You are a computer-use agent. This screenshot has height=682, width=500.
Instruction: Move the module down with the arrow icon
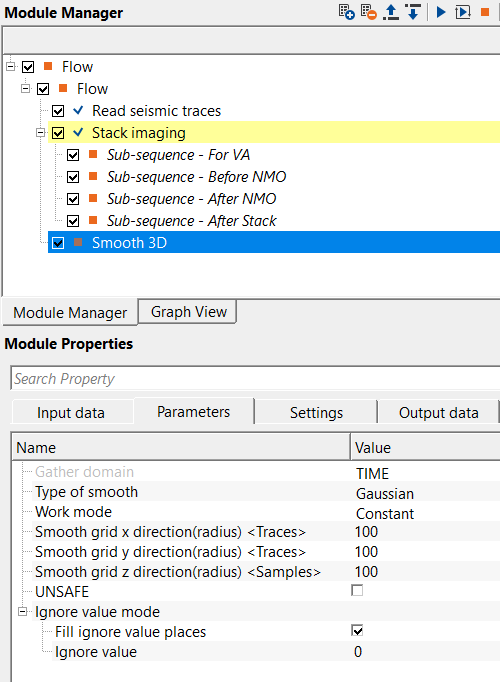[413, 12]
